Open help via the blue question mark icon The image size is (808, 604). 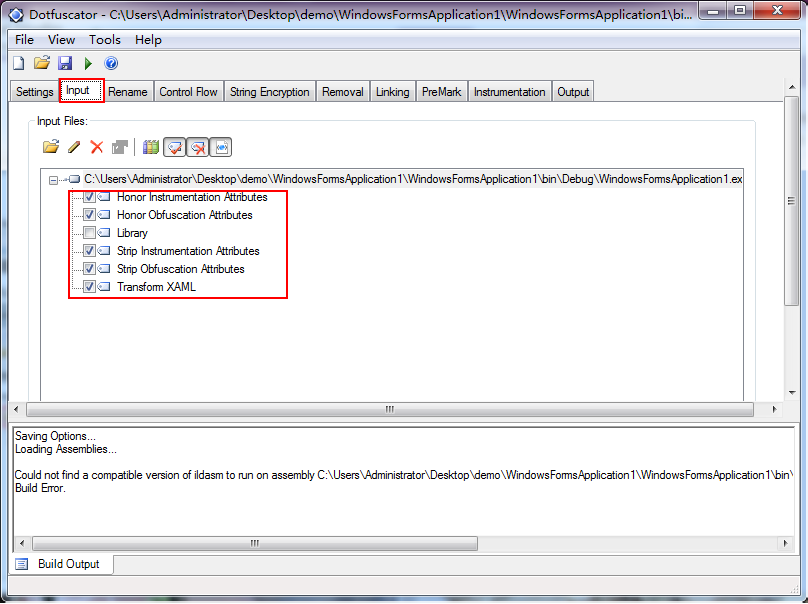111,63
